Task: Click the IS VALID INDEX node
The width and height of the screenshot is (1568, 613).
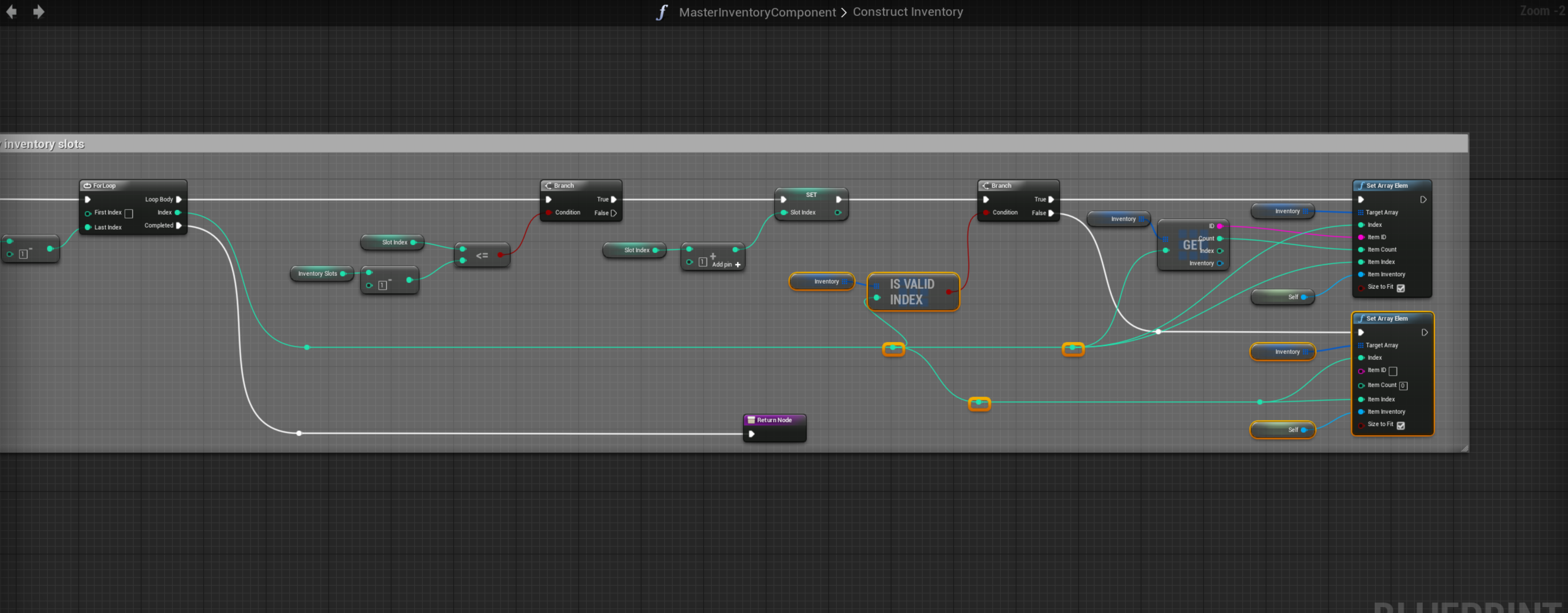Action: [x=912, y=292]
